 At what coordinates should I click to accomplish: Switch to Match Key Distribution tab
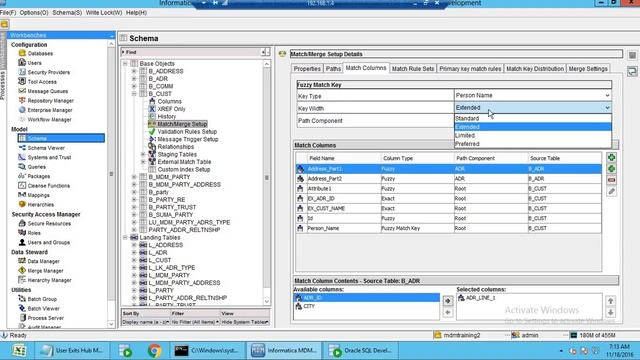pyautogui.click(x=535, y=69)
